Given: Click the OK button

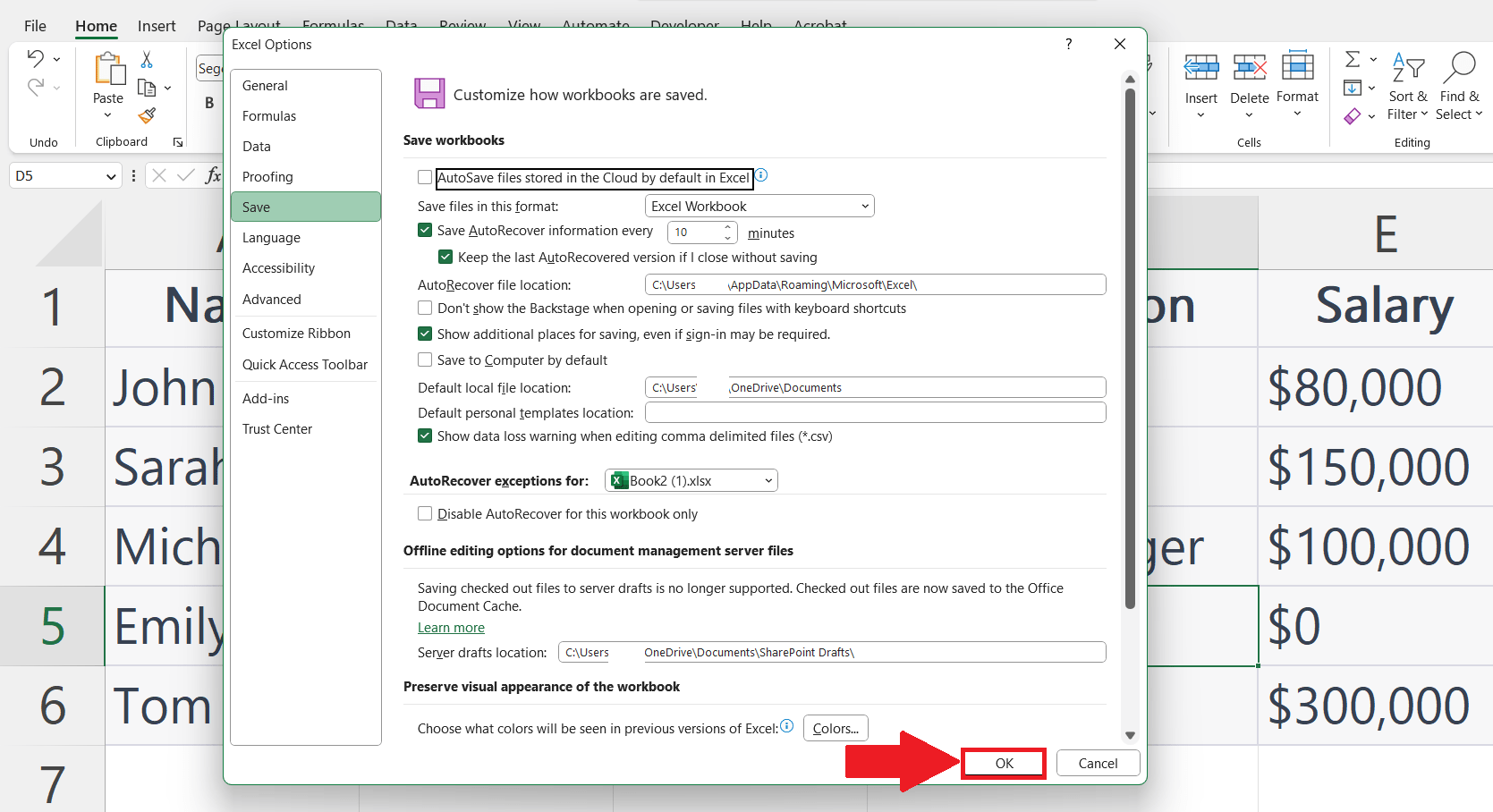Looking at the screenshot, I should pos(1003,763).
